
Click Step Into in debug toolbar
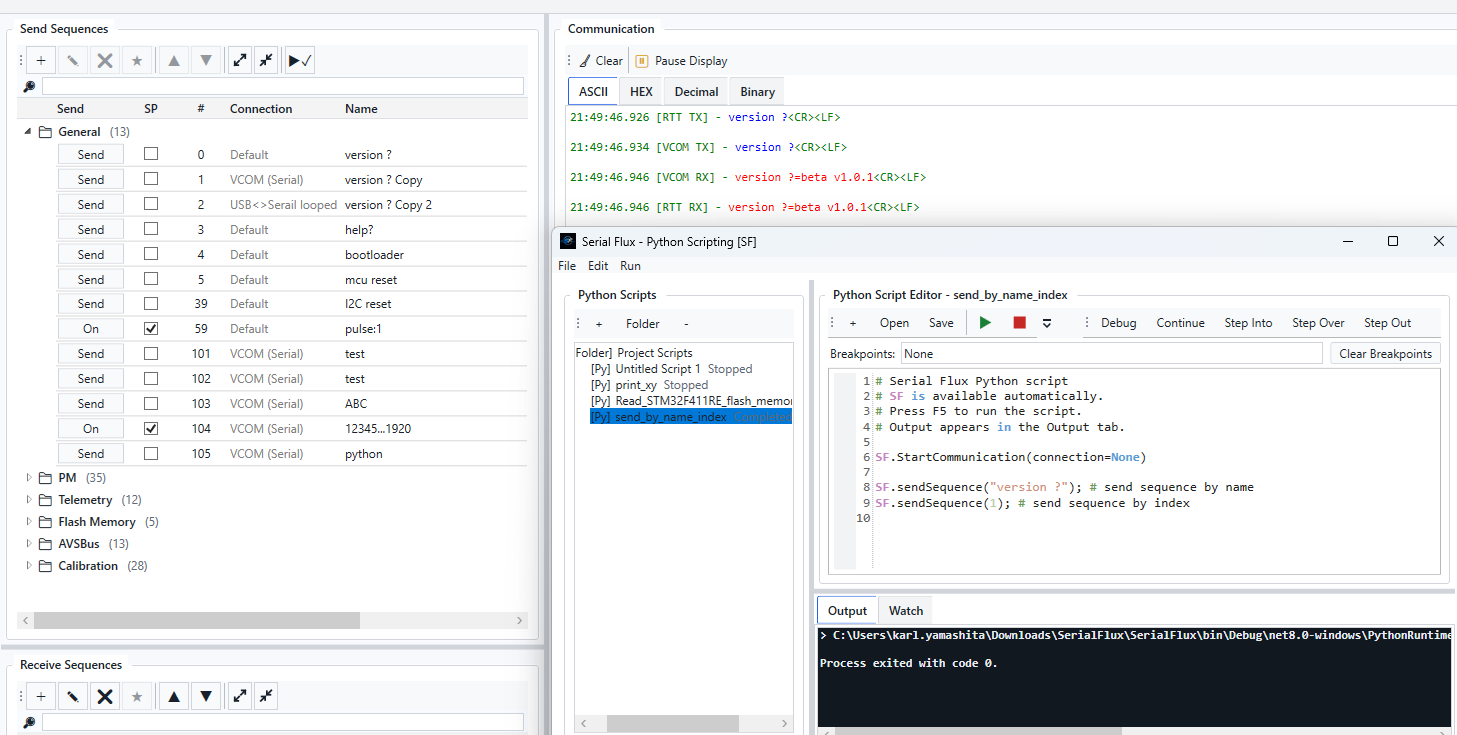click(x=1248, y=323)
